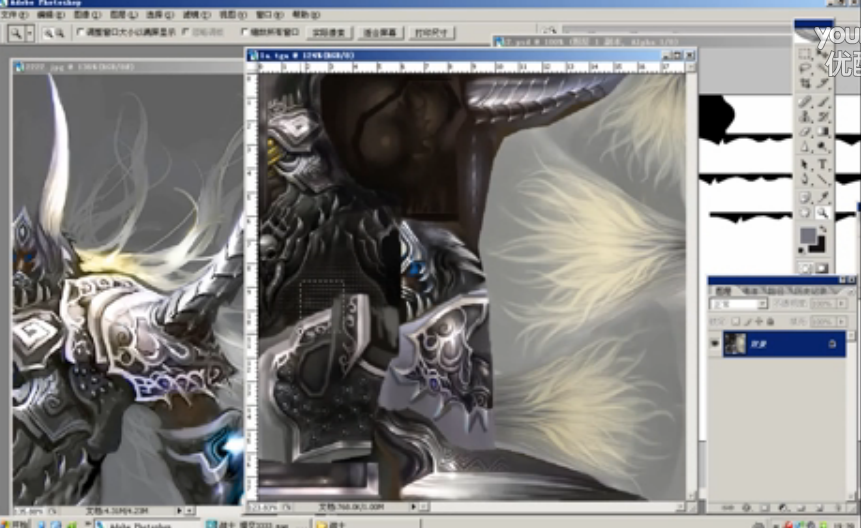Open layer blend mode dropdown
The height and width of the screenshot is (528, 861).
coord(739,304)
